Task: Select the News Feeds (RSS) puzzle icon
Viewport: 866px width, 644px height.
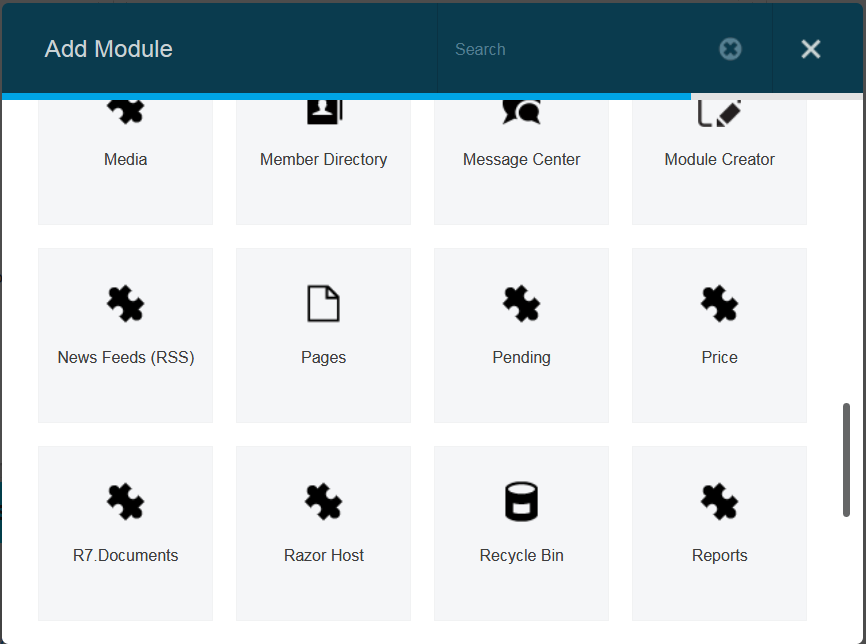Action: coord(125,303)
